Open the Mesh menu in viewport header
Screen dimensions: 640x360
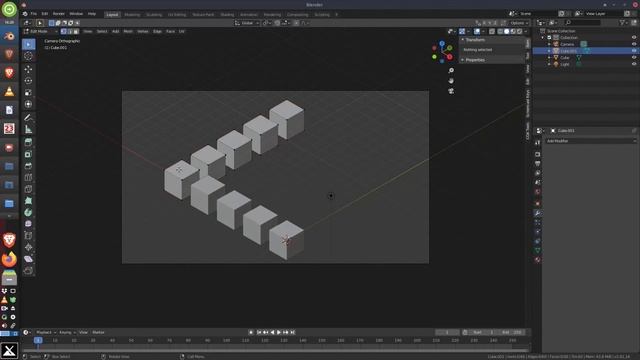pyautogui.click(x=128, y=31)
